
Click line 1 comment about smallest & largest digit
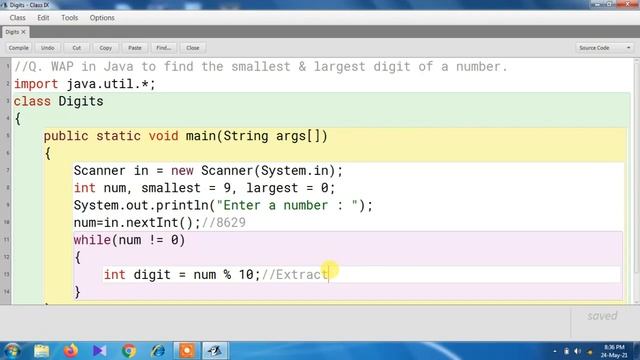tap(261, 67)
